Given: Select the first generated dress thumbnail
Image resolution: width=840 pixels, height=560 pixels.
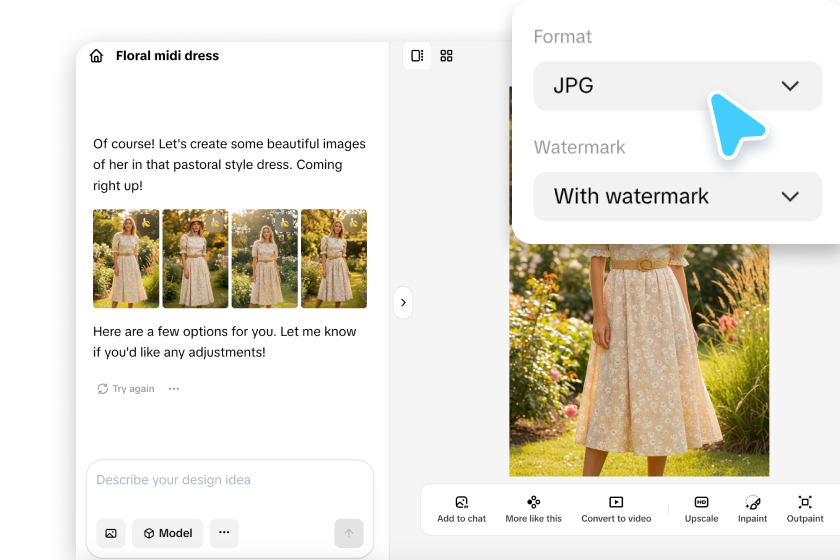Looking at the screenshot, I should coord(125,258).
